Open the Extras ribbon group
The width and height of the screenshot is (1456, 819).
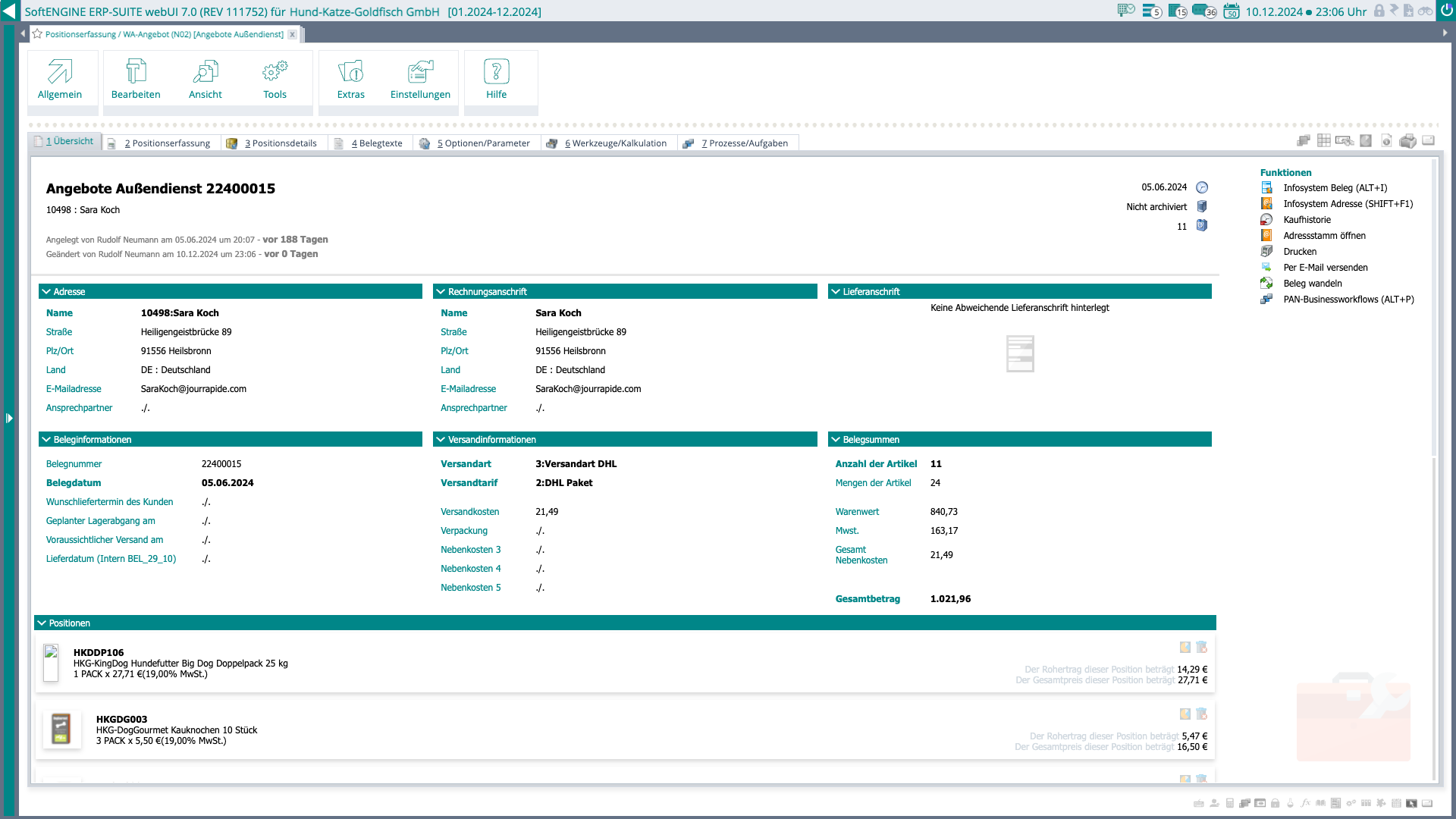(350, 79)
